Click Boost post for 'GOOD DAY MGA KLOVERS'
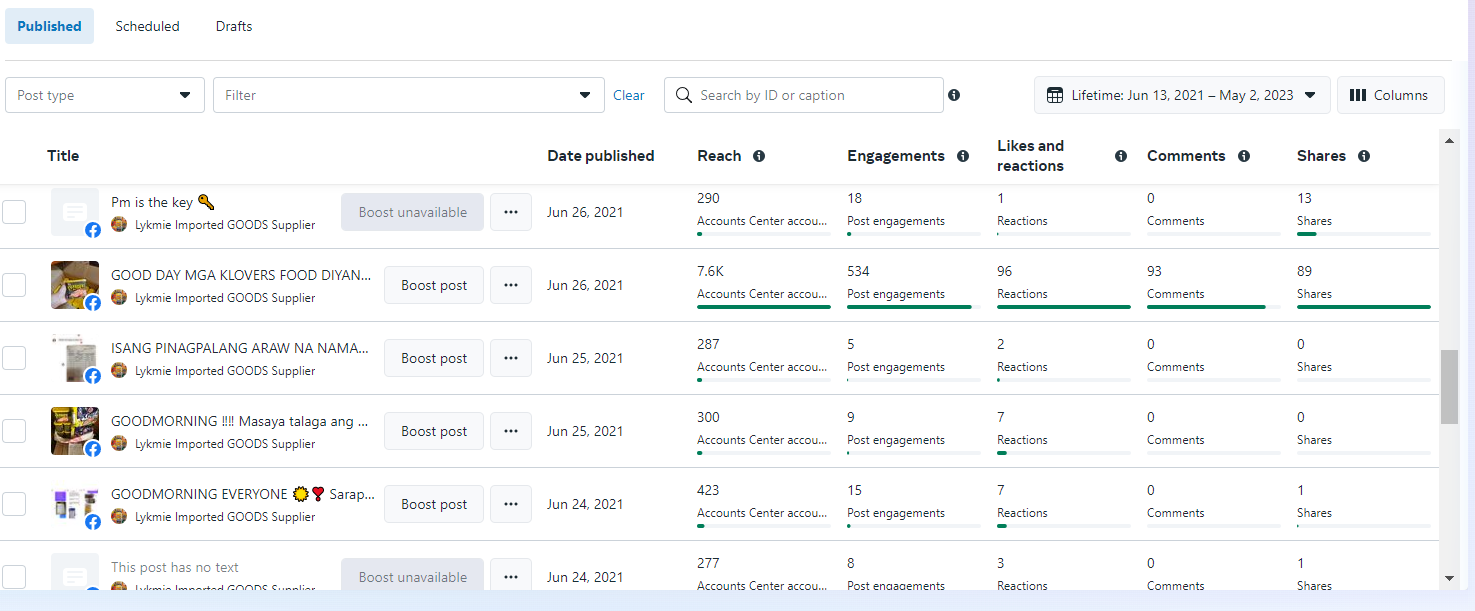 (x=434, y=285)
